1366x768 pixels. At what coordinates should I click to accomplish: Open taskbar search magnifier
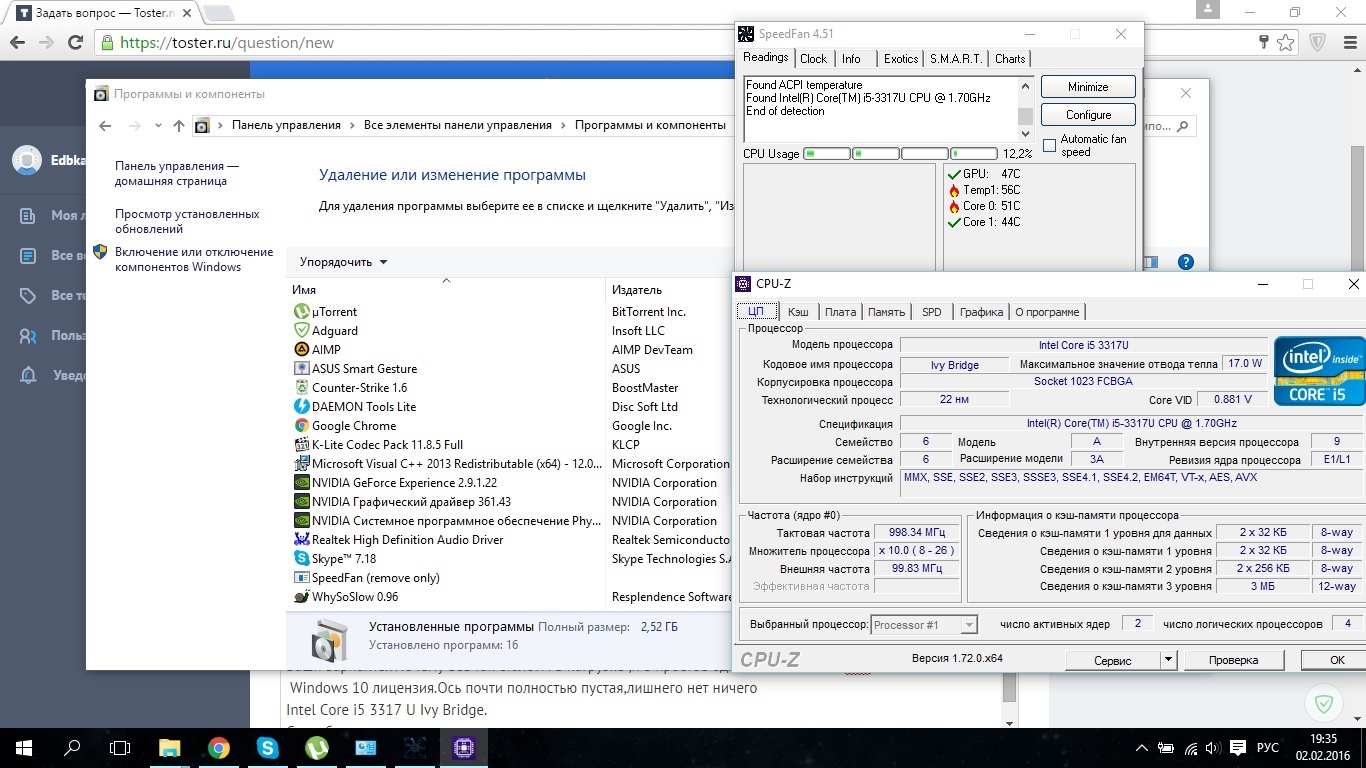coord(72,748)
